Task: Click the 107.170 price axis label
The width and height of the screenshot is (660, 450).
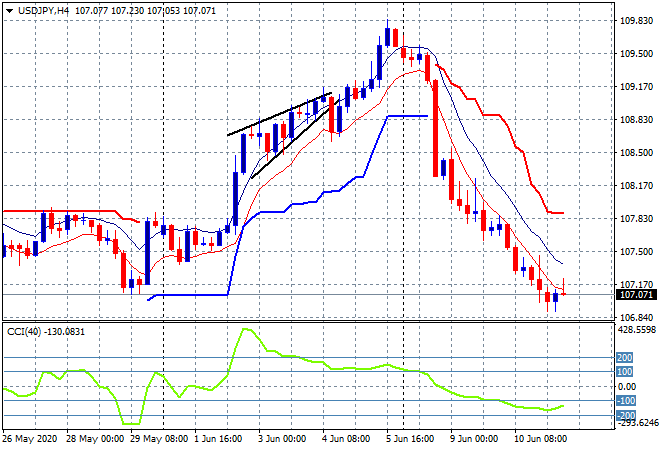Action: click(636, 285)
